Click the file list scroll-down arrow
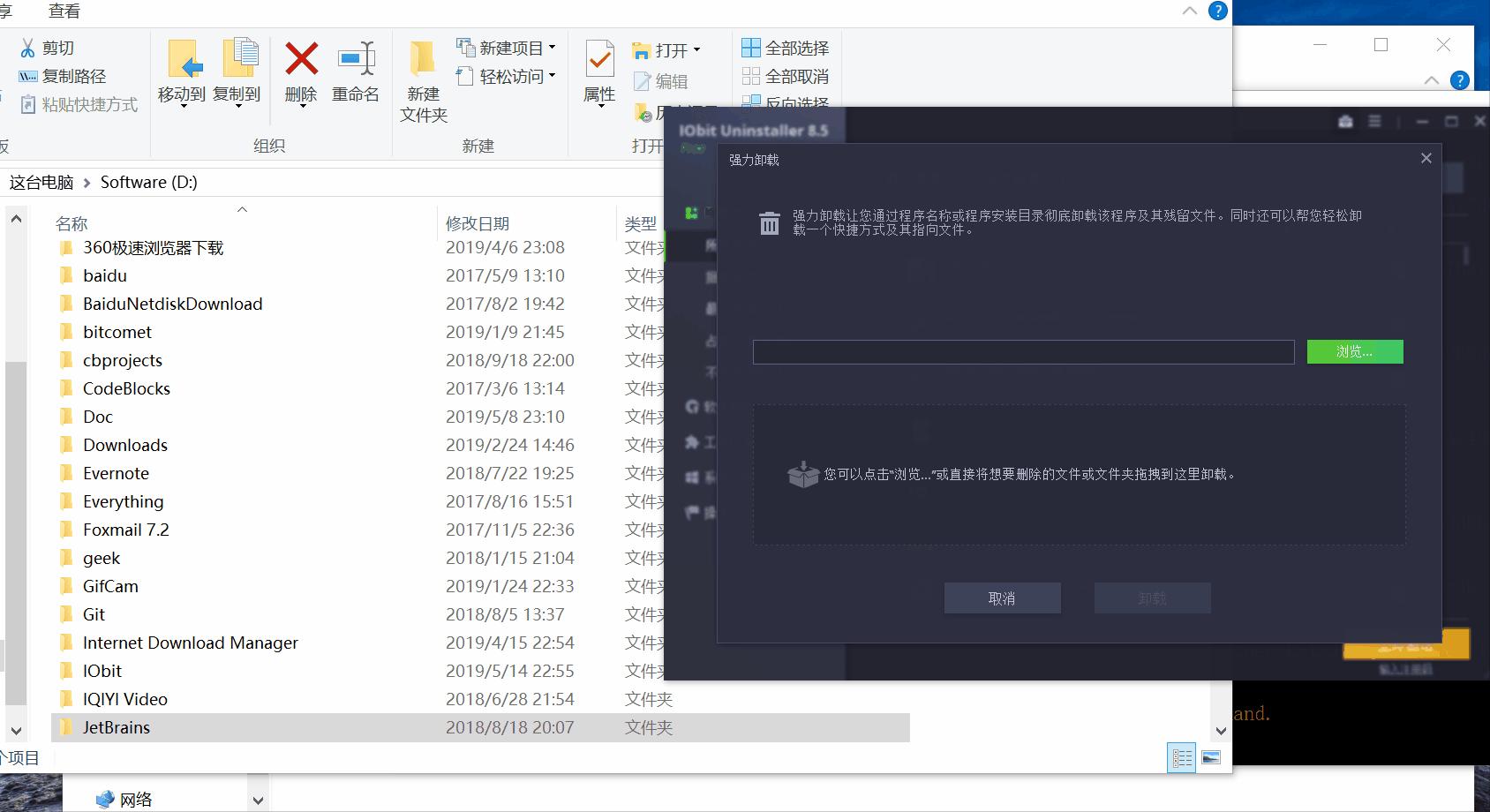 point(1221,731)
